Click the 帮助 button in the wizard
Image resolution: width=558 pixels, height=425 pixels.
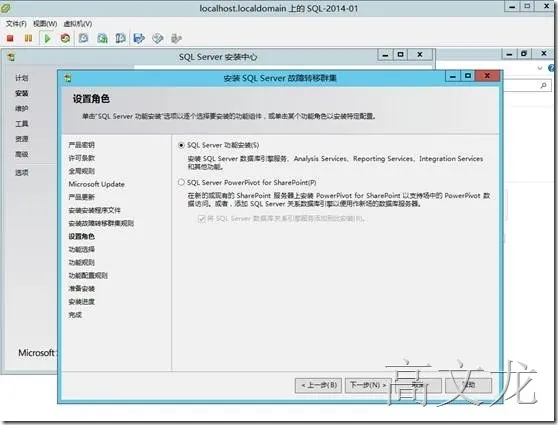pos(469,385)
